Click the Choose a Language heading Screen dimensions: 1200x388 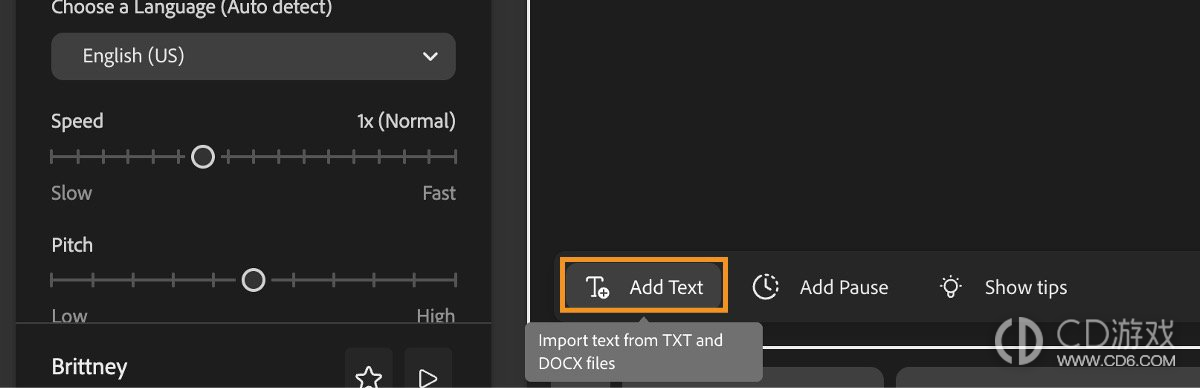coord(192,9)
